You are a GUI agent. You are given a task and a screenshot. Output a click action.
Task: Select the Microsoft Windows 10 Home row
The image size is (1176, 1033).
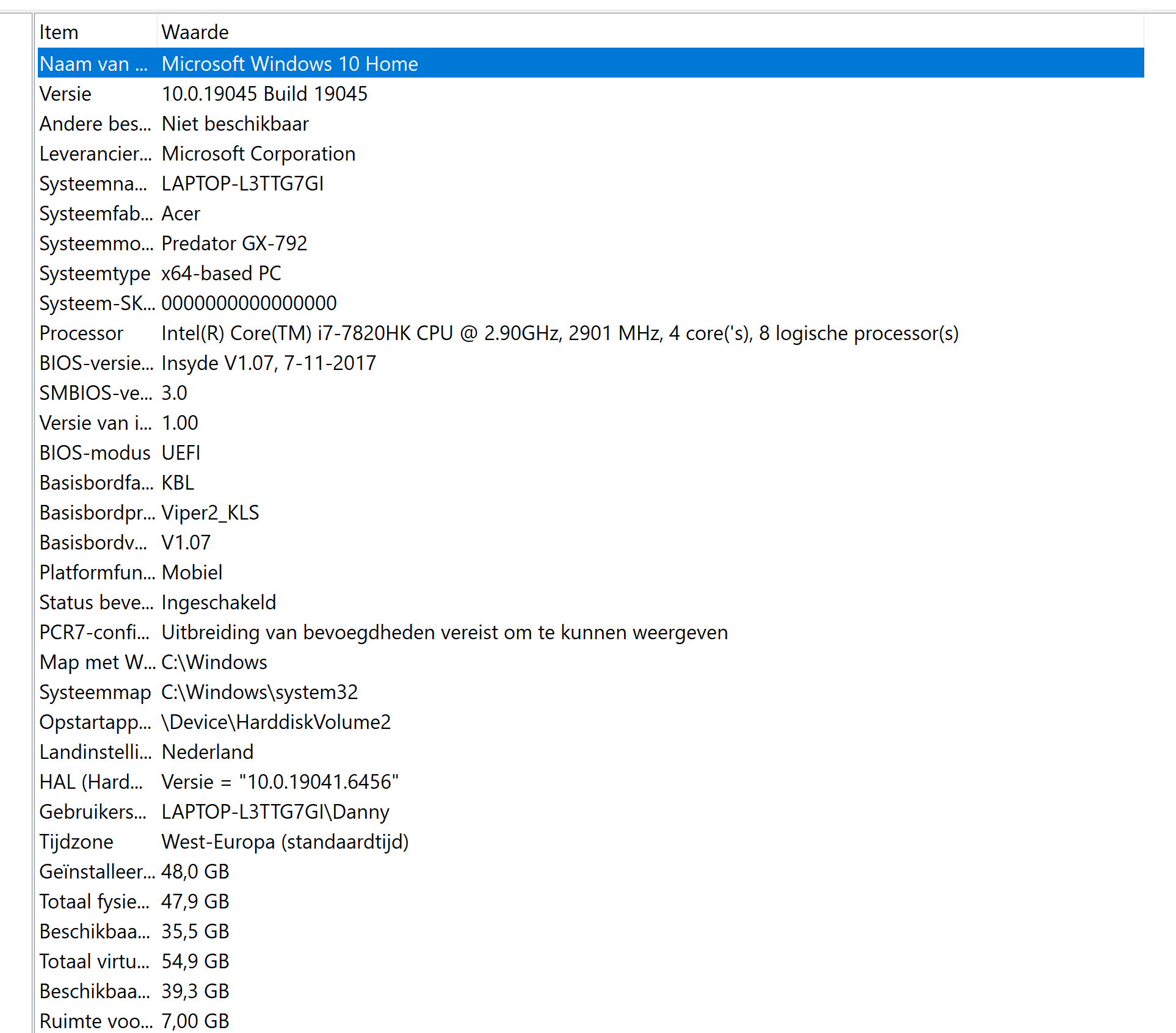[x=590, y=63]
